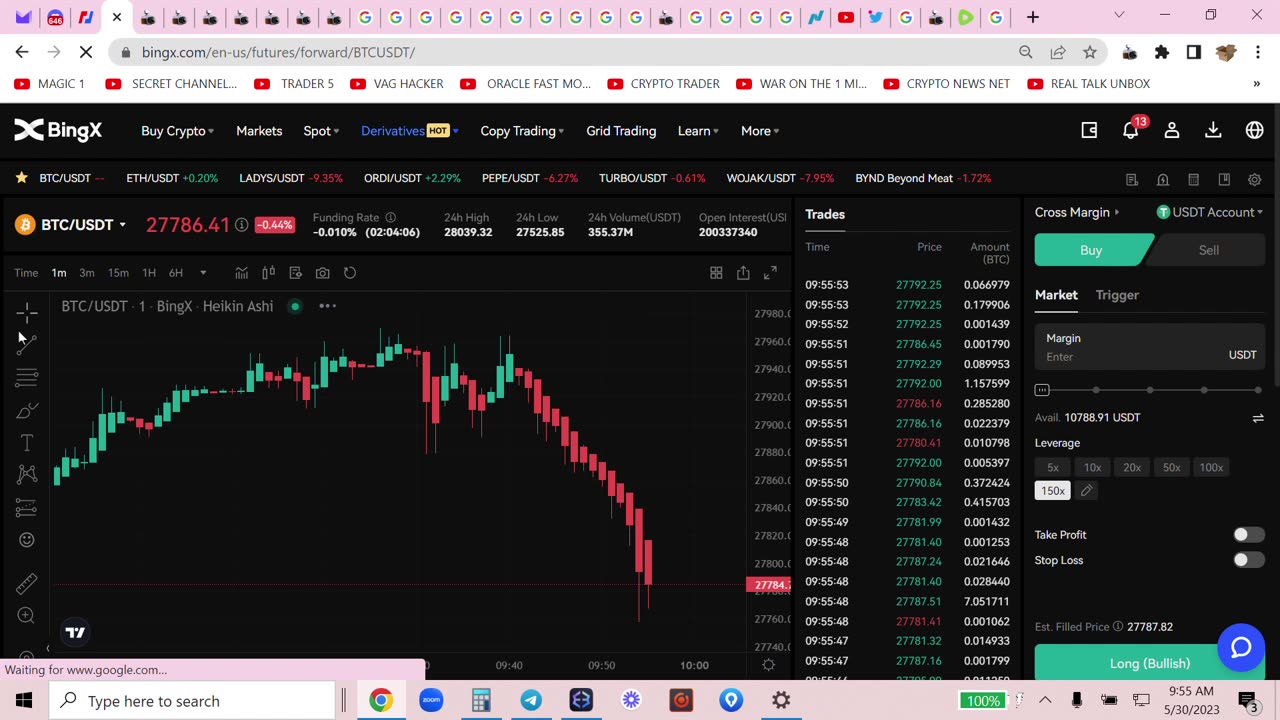Open the notifications bell

1131,130
